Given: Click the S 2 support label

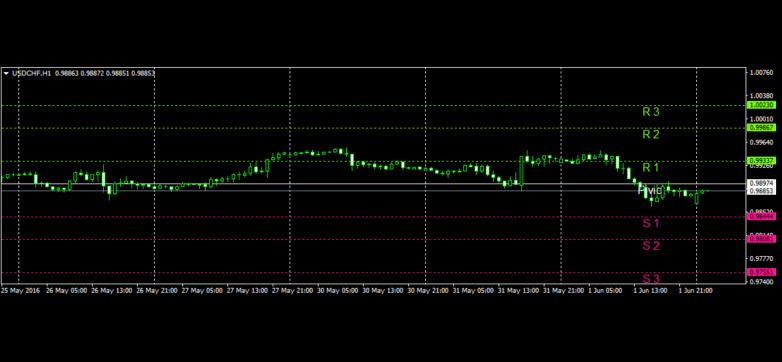Looking at the screenshot, I should 651,245.
